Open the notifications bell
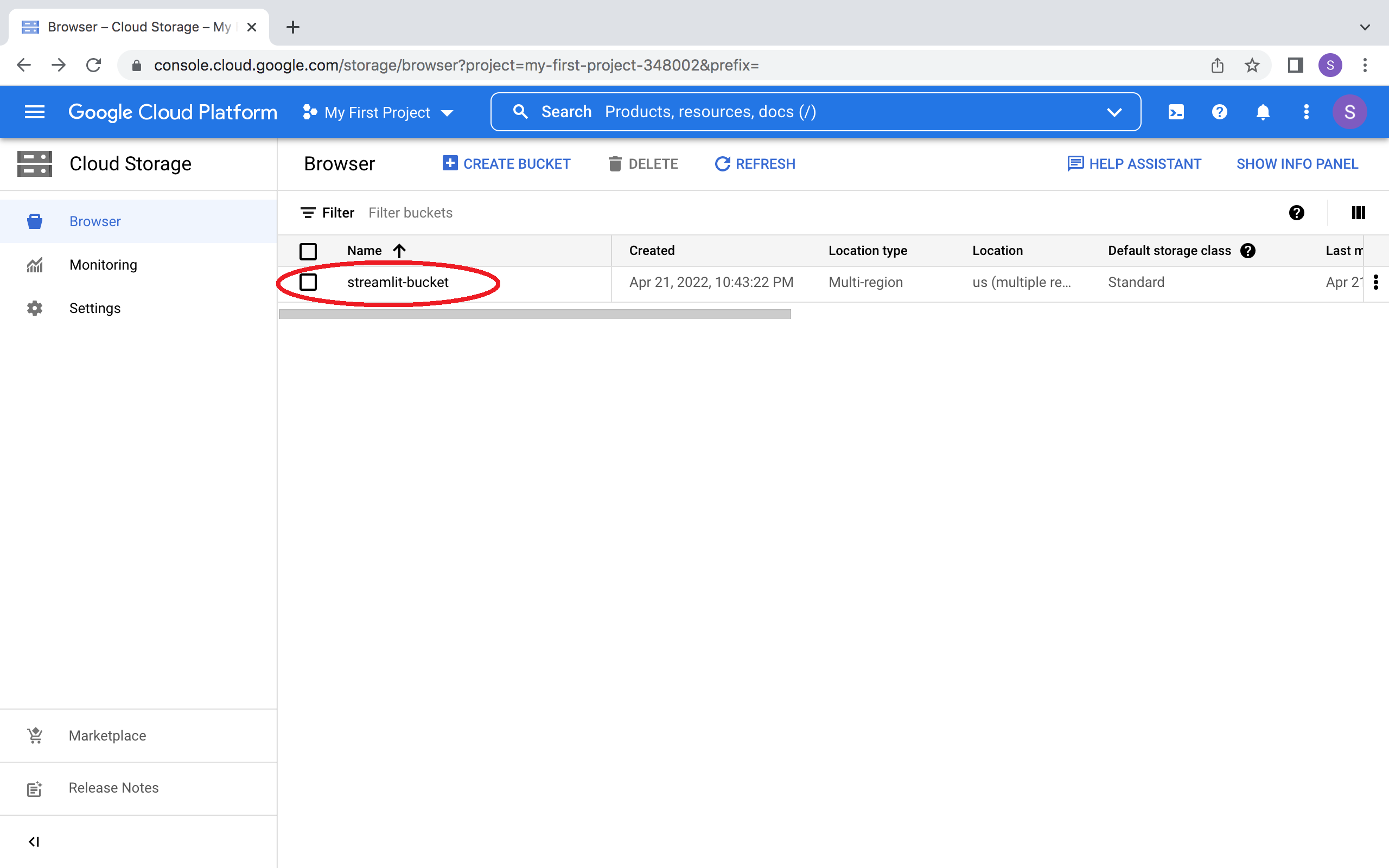The image size is (1389, 868). [x=1263, y=112]
